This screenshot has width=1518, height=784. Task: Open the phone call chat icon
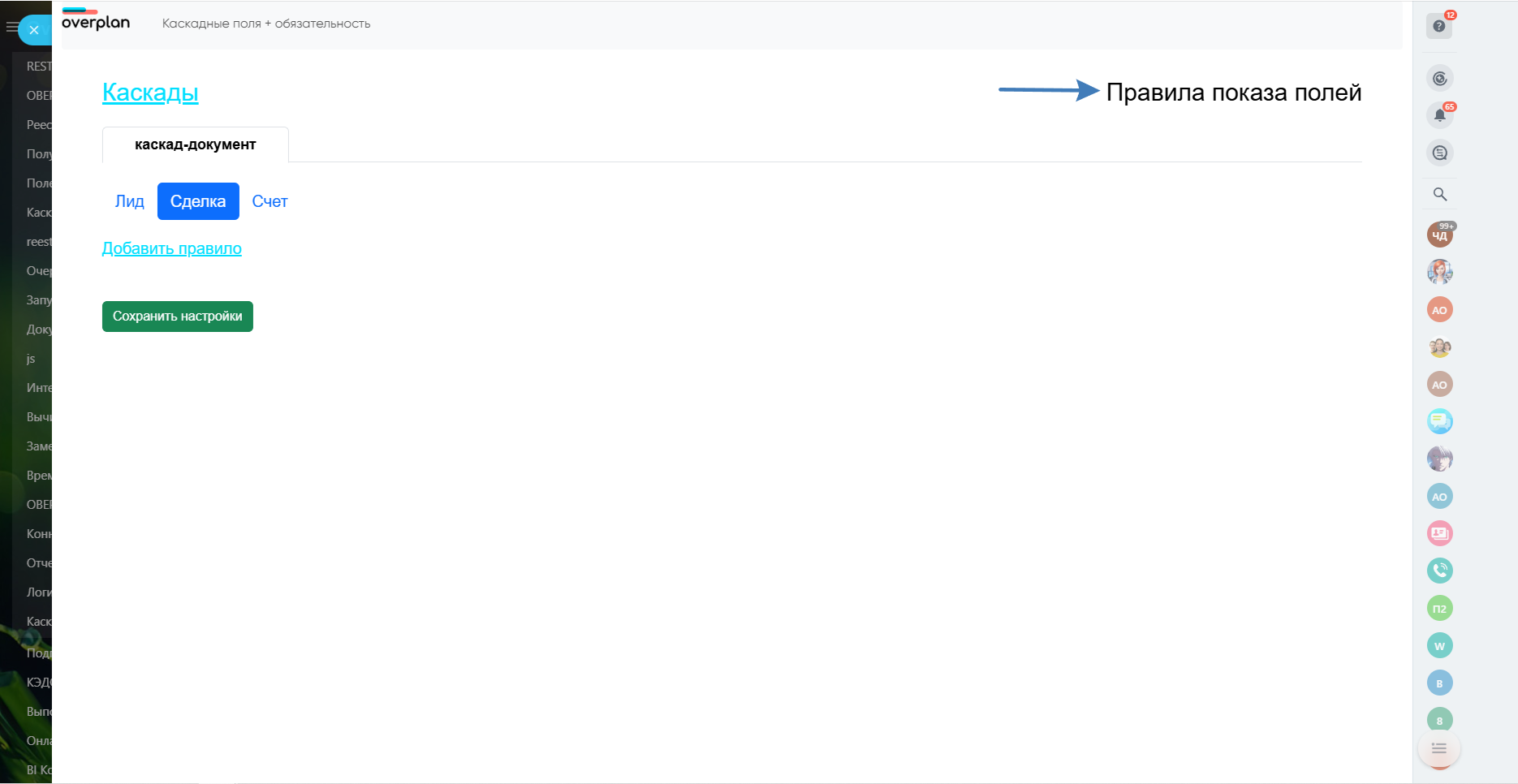tap(1439, 571)
